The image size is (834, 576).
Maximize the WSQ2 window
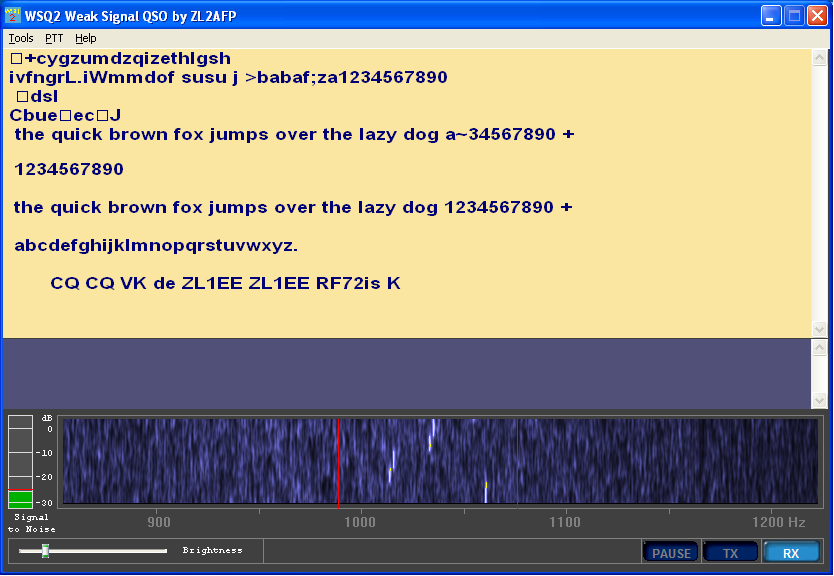point(794,16)
